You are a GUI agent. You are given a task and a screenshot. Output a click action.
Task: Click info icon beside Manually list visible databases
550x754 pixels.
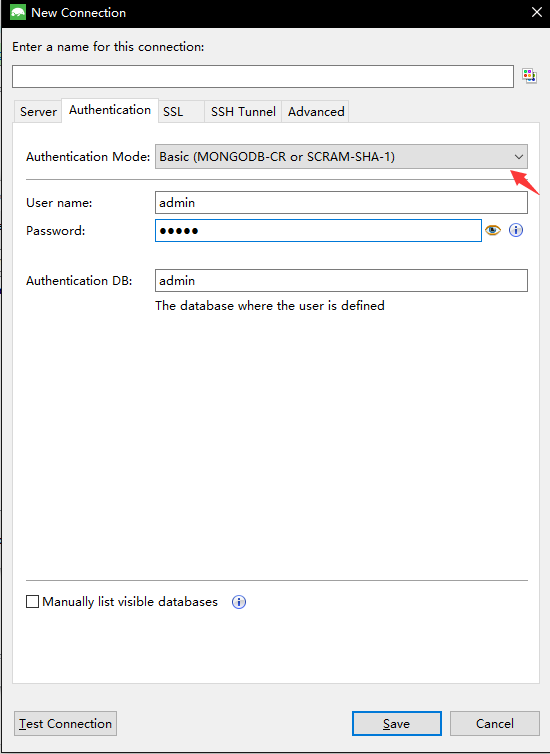point(239,602)
